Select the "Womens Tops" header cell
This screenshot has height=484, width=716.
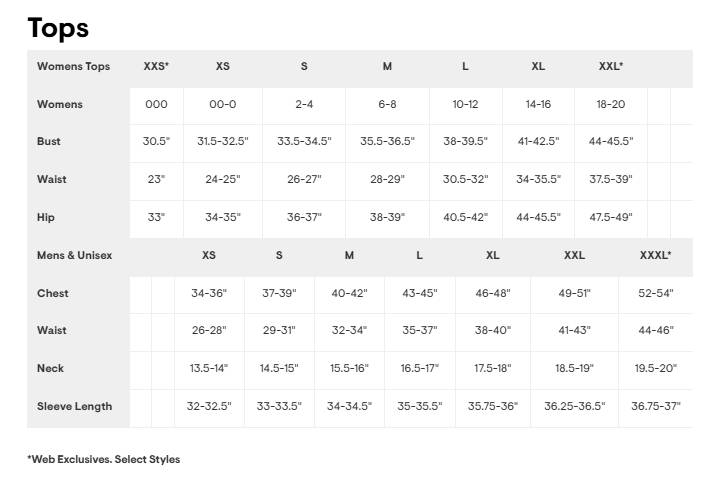pos(73,67)
